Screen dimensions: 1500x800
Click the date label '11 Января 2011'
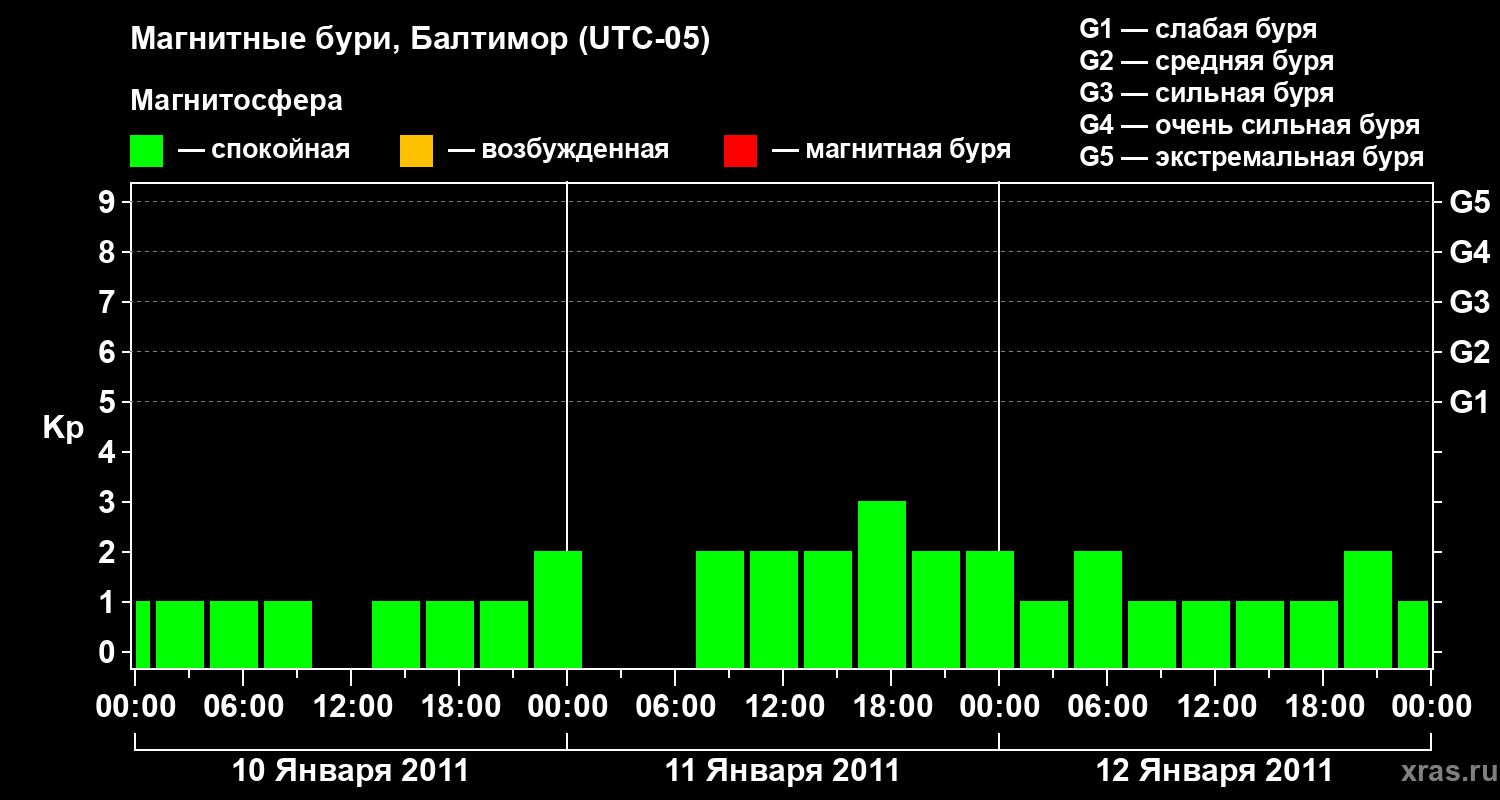[x=782, y=771]
